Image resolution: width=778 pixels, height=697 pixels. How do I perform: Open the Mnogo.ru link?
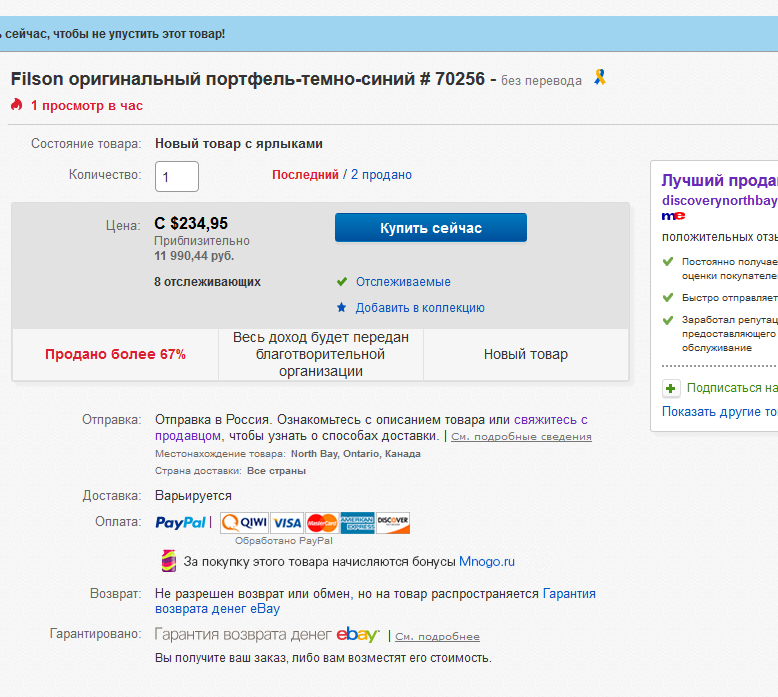487,562
